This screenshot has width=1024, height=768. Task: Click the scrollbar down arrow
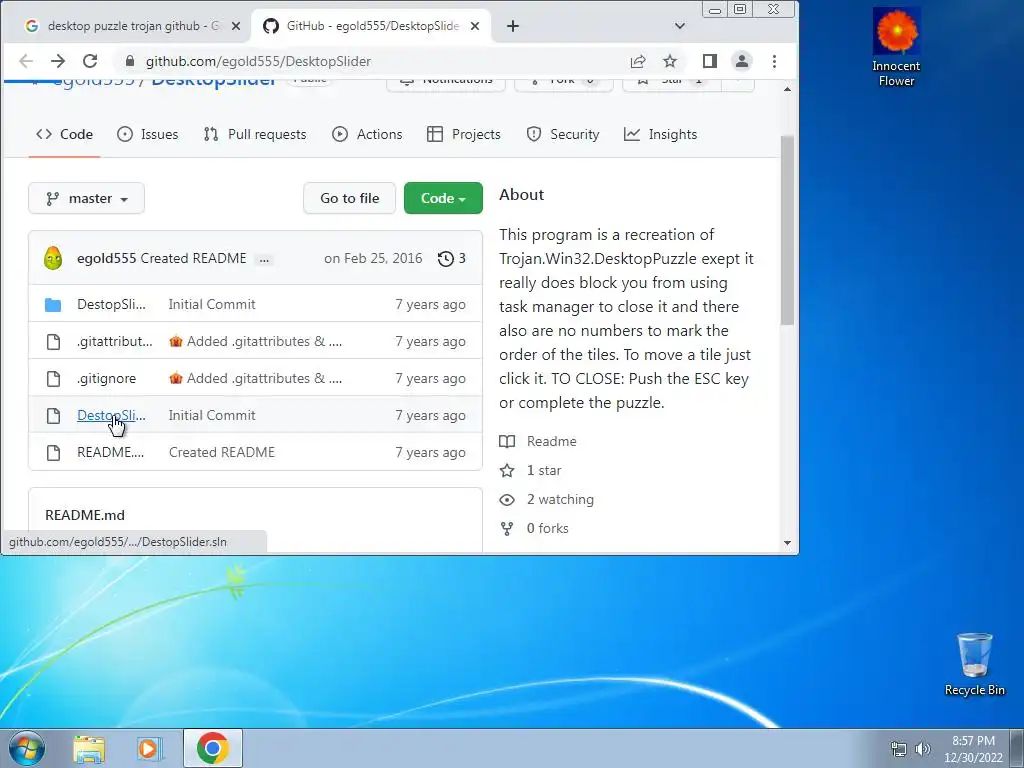click(x=787, y=543)
